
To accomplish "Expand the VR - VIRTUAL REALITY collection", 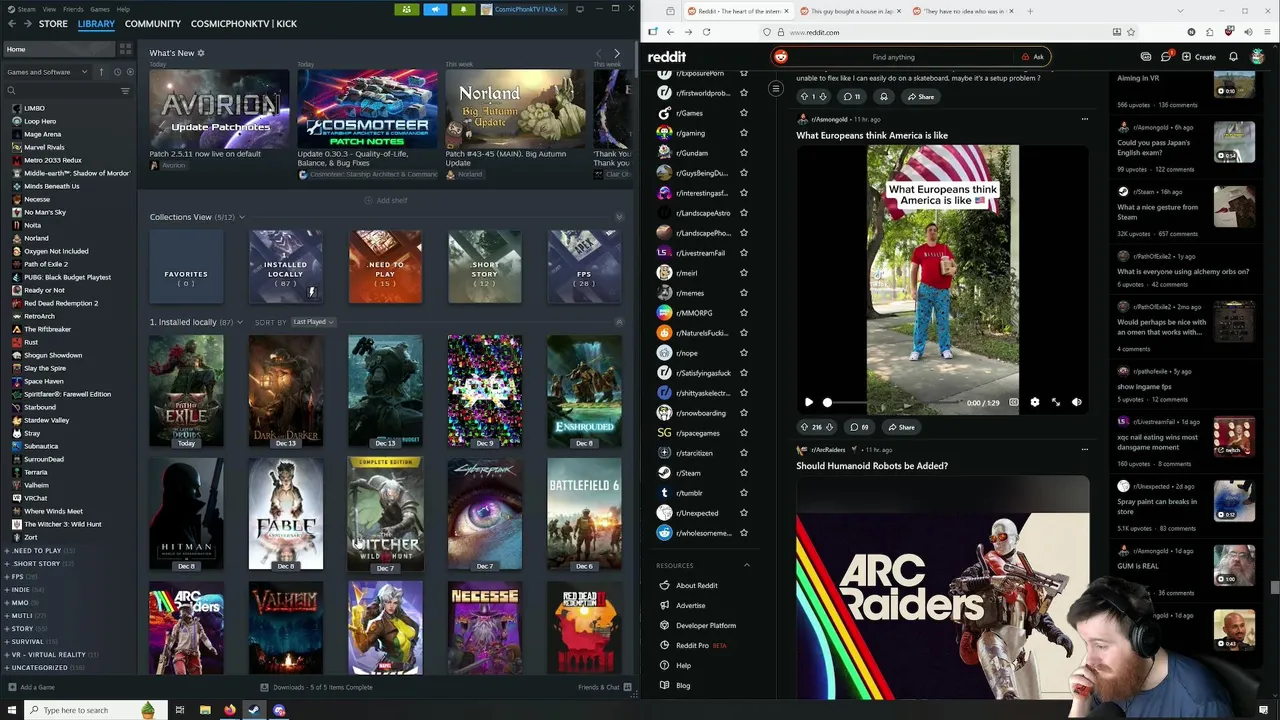I will [x=7, y=654].
